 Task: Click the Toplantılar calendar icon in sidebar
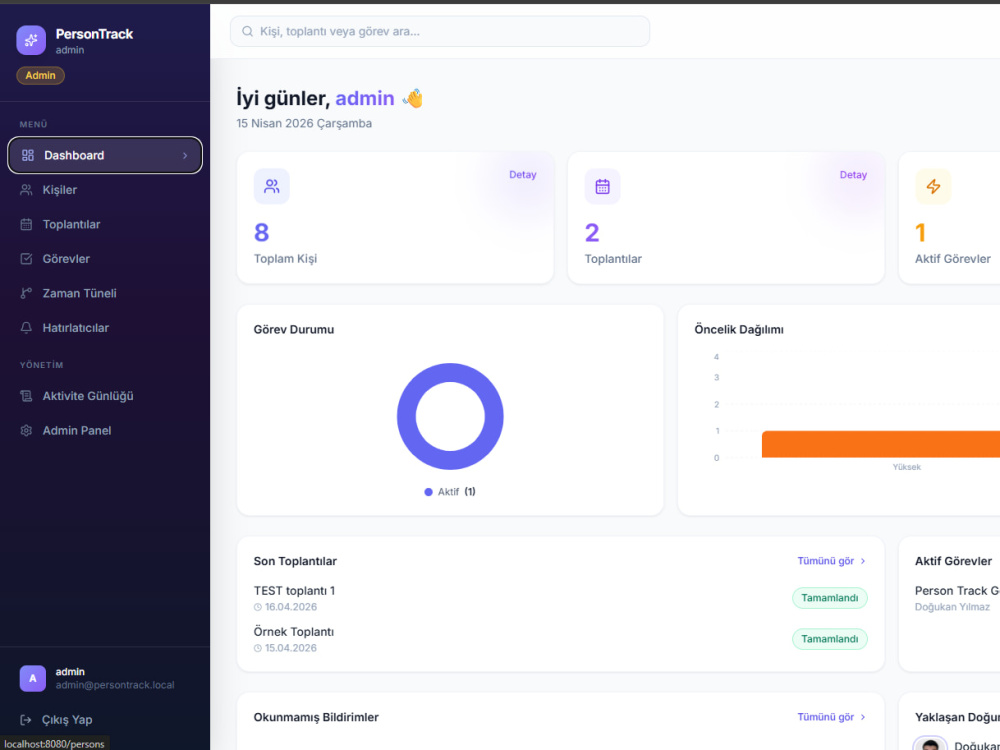pyautogui.click(x=26, y=224)
